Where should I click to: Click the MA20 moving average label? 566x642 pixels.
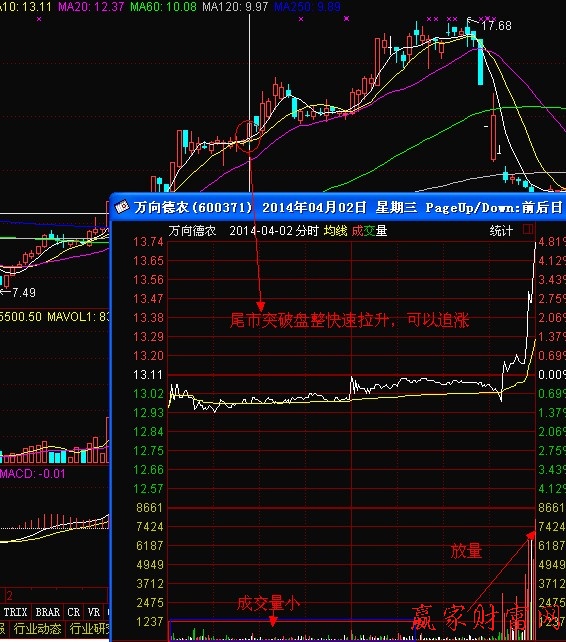(x=91, y=7)
